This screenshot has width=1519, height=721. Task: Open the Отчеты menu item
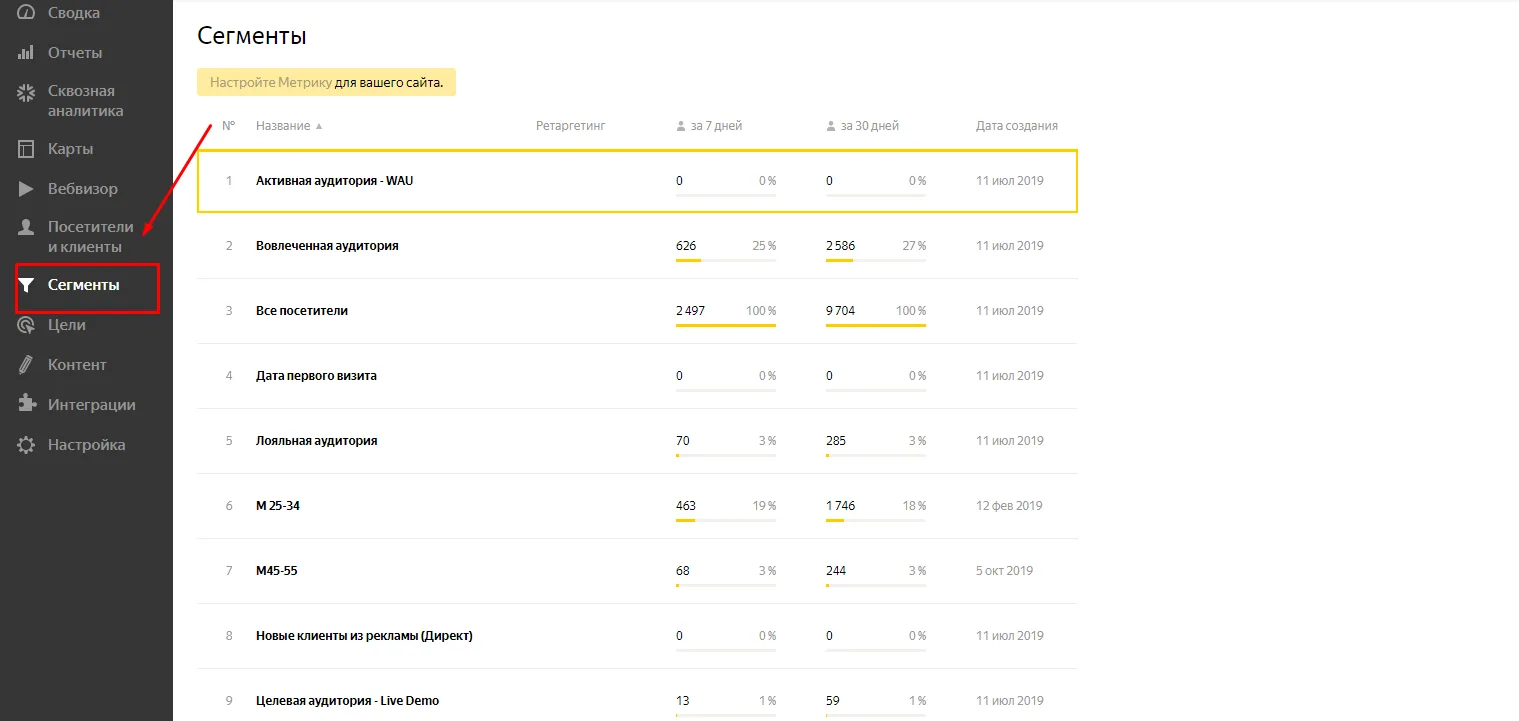pyautogui.click(x=75, y=53)
